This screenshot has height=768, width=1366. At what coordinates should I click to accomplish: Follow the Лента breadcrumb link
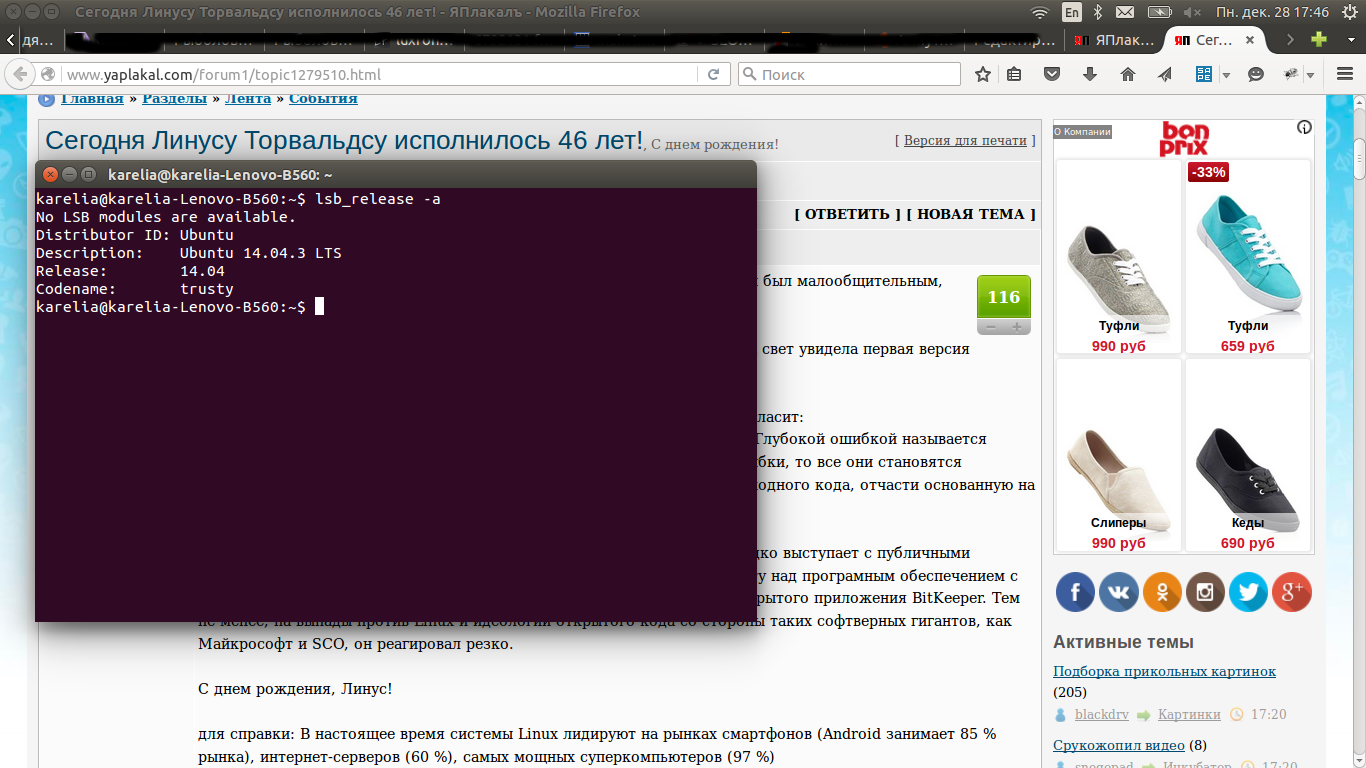(x=248, y=98)
